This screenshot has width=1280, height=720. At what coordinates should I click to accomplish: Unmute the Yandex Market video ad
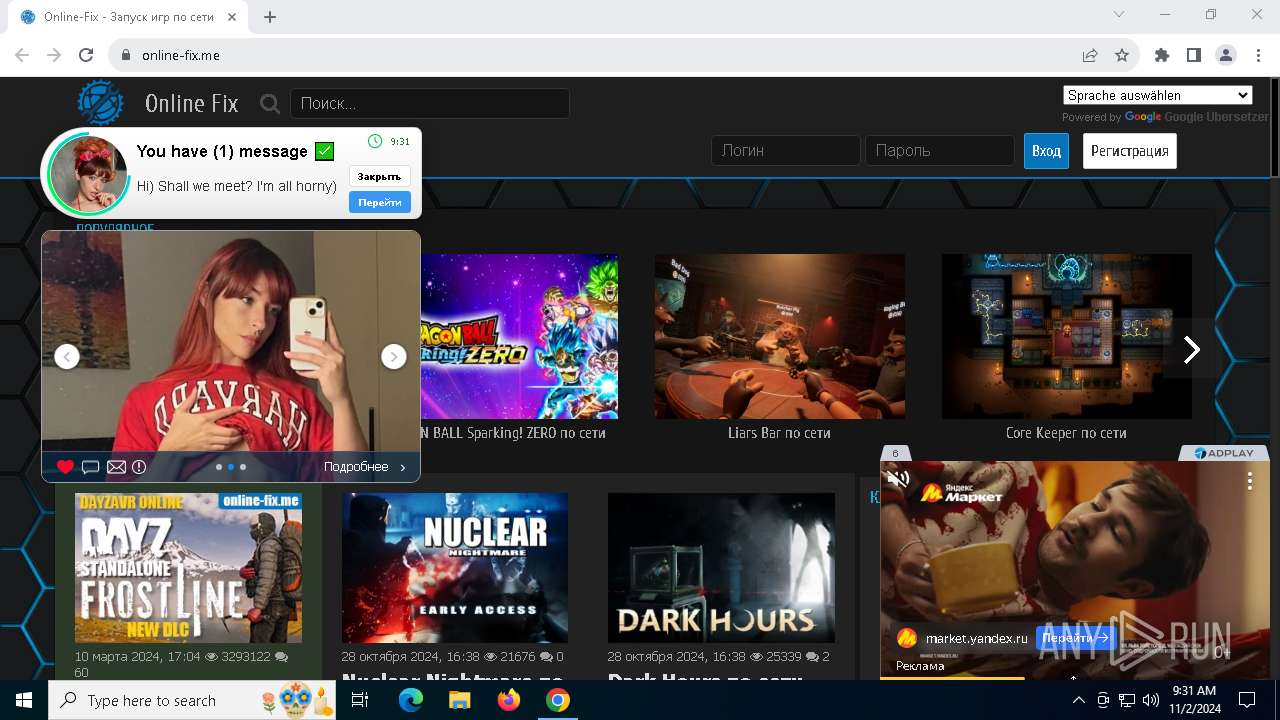click(898, 479)
